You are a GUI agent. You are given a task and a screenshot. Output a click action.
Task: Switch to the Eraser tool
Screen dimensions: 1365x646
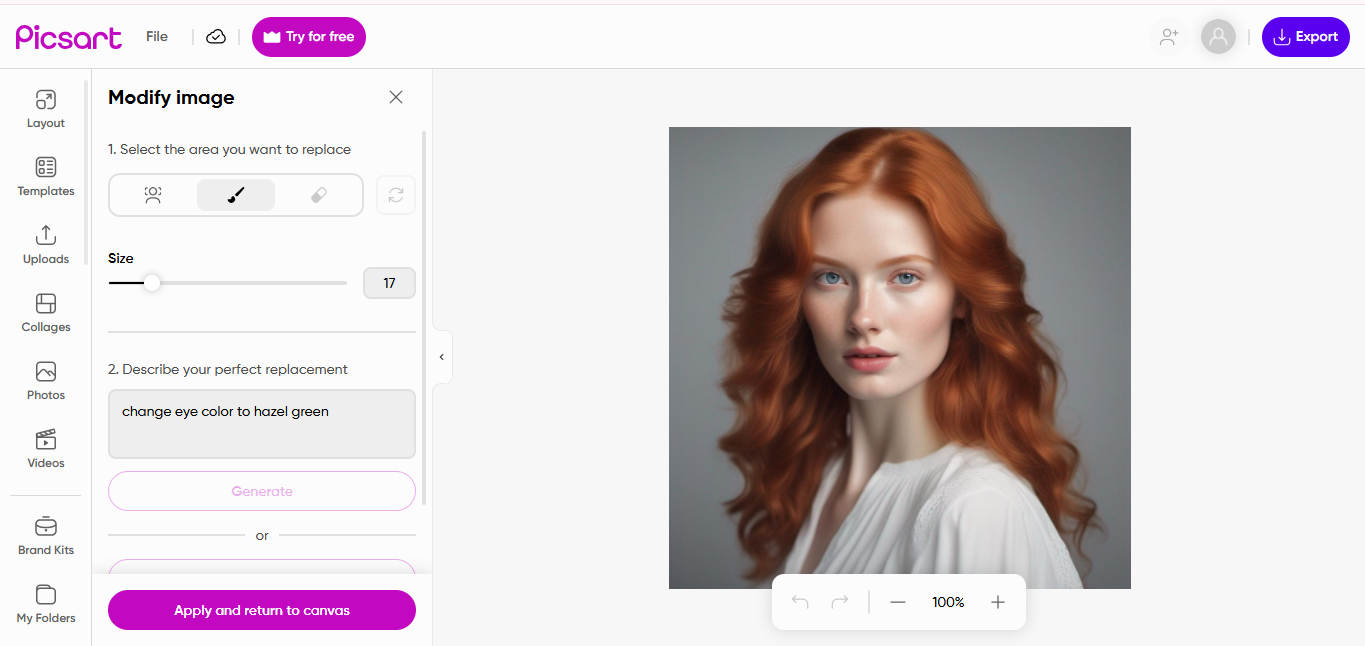tap(319, 194)
